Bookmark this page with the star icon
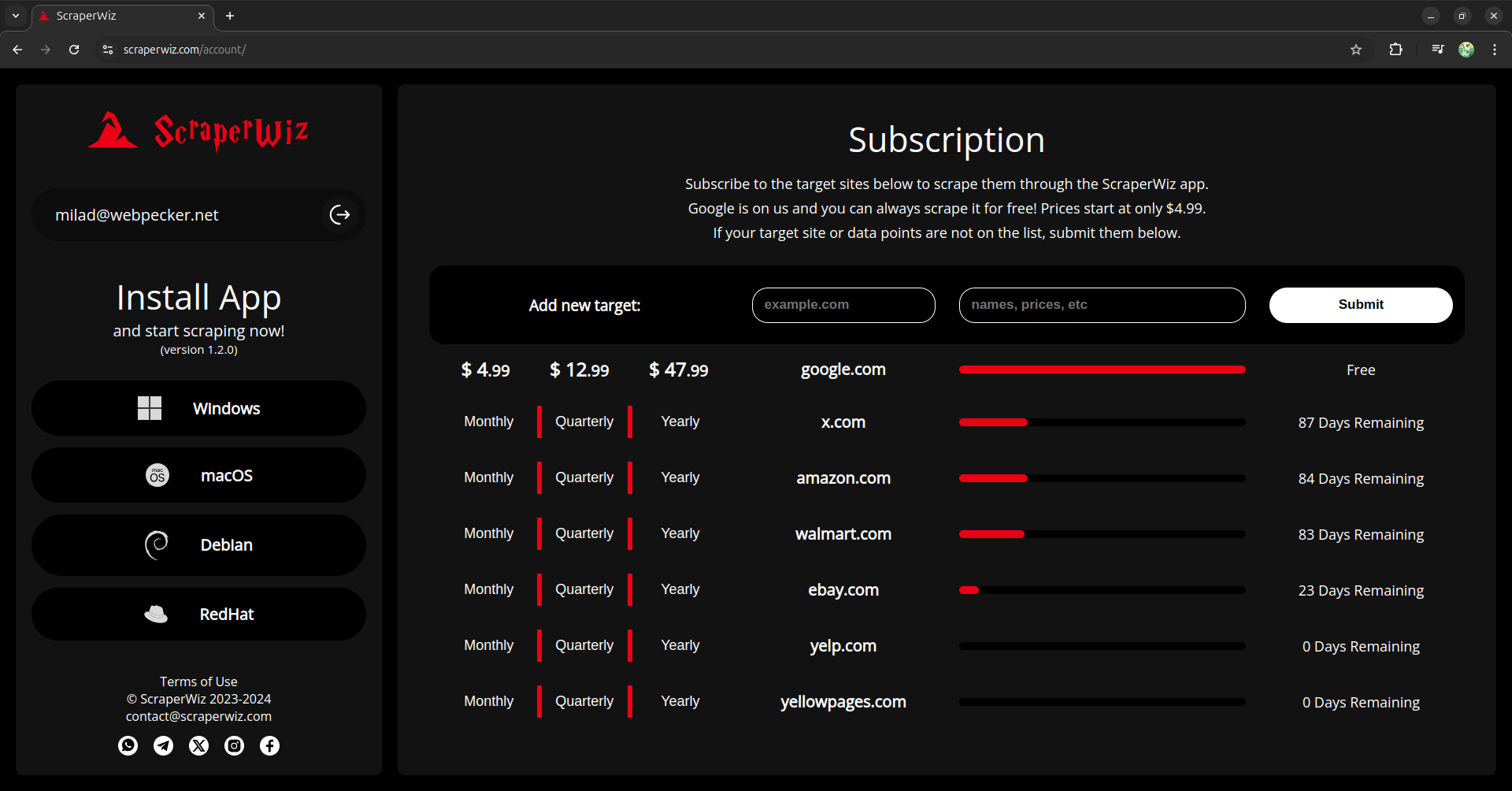This screenshot has width=1512, height=791. [x=1356, y=50]
